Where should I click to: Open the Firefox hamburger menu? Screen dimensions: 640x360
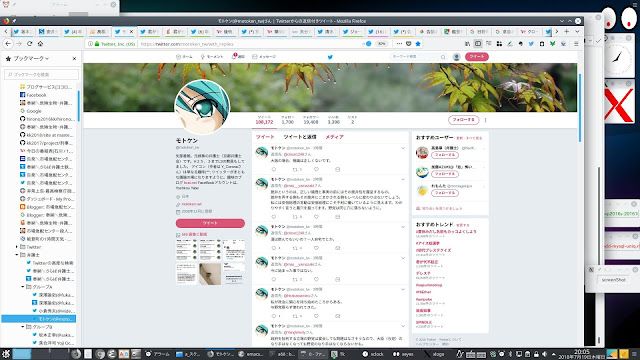(x=576, y=44)
